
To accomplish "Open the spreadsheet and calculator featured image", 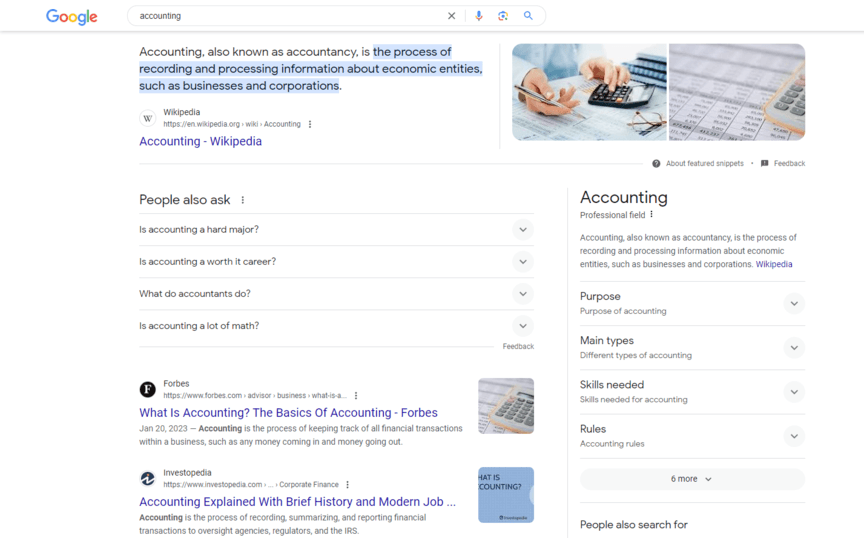I will [737, 92].
